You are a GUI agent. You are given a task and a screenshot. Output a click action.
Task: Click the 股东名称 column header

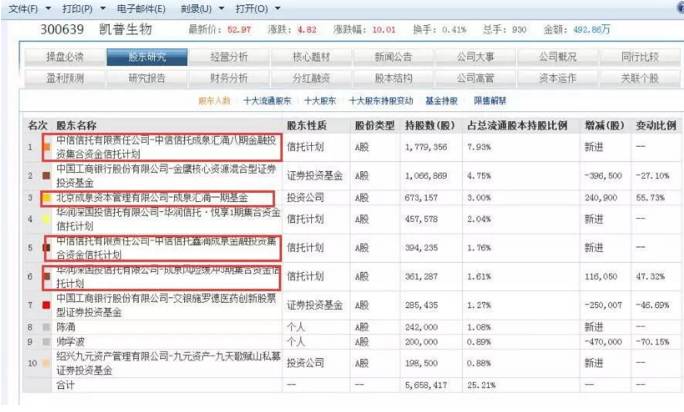[76, 126]
